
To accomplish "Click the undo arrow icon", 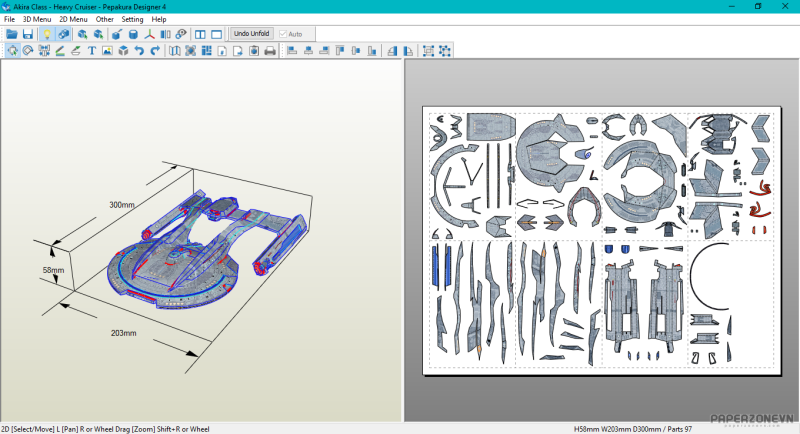I will point(139,50).
